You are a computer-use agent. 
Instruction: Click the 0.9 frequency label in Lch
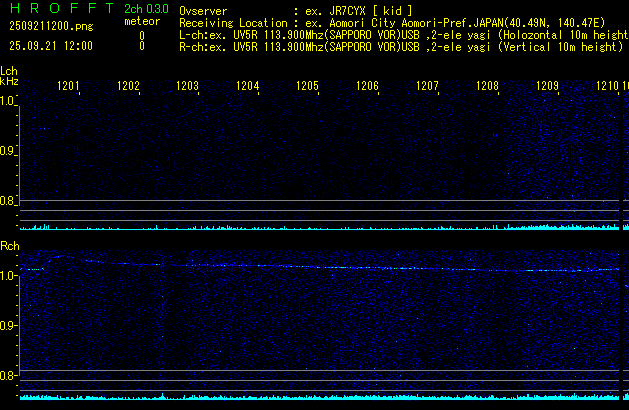point(8,151)
